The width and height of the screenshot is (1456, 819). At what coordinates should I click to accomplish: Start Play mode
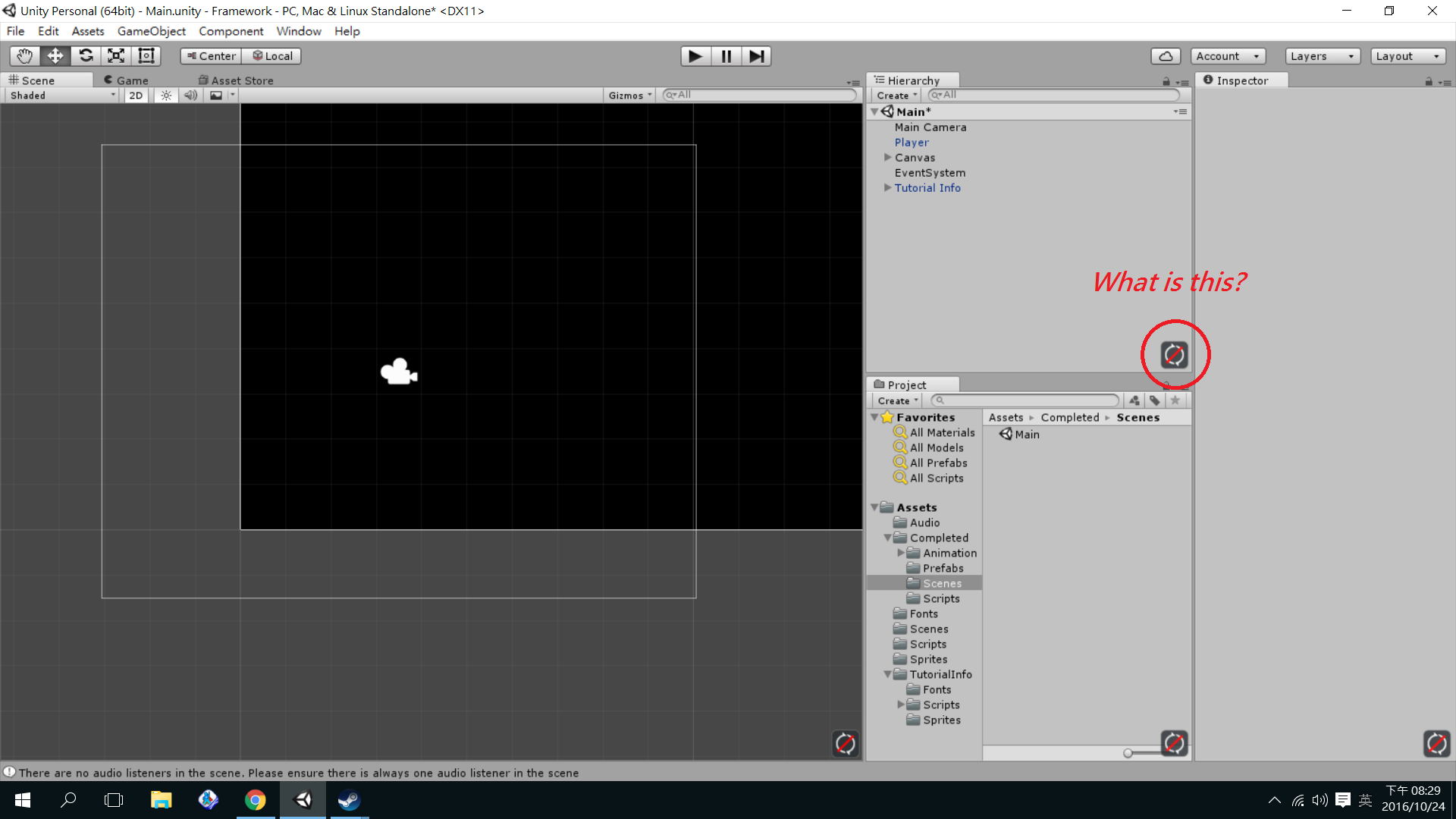(695, 56)
